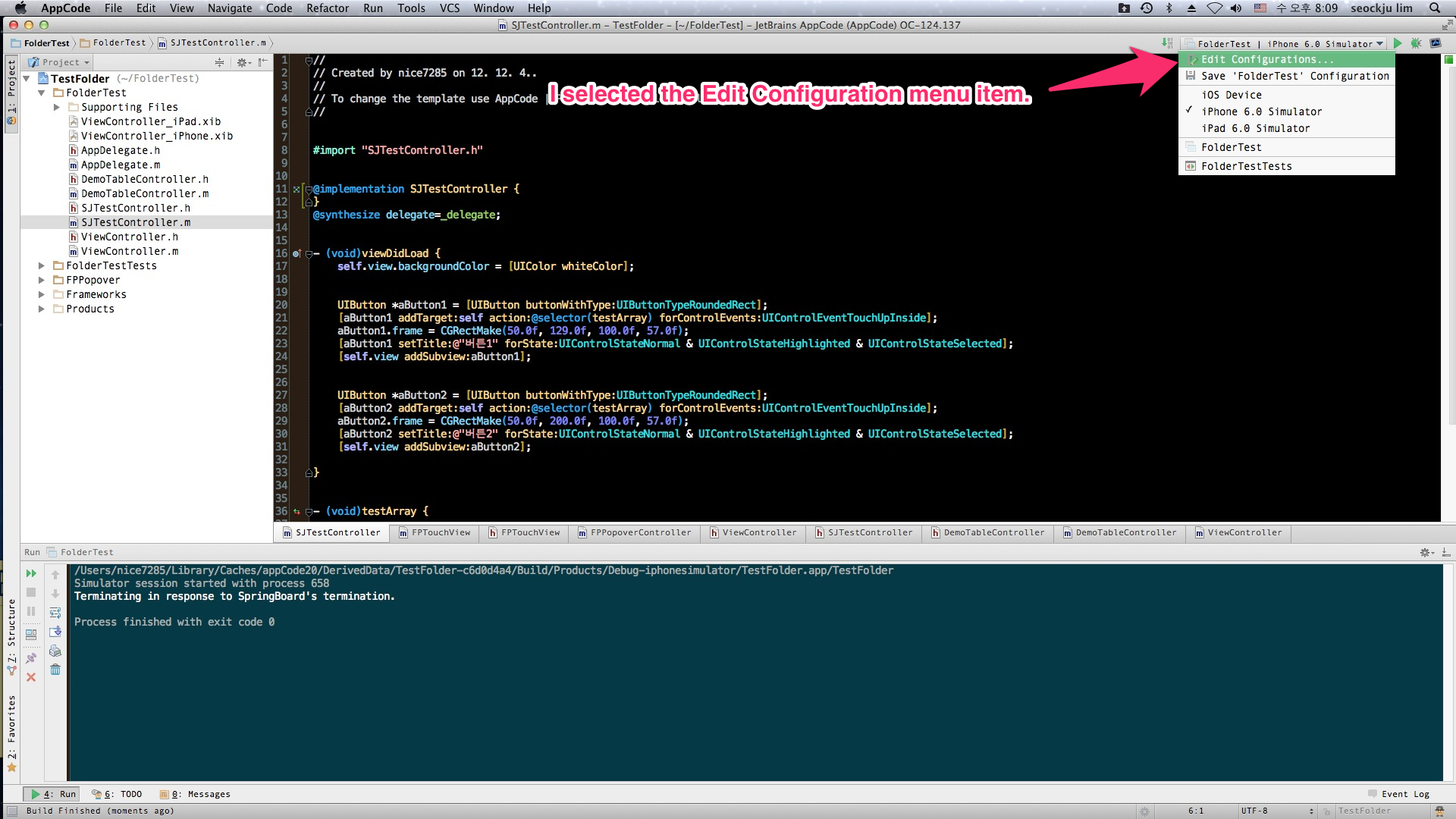1456x819 pixels.
Task: Expand the Products folder
Action: tap(42, 309)
